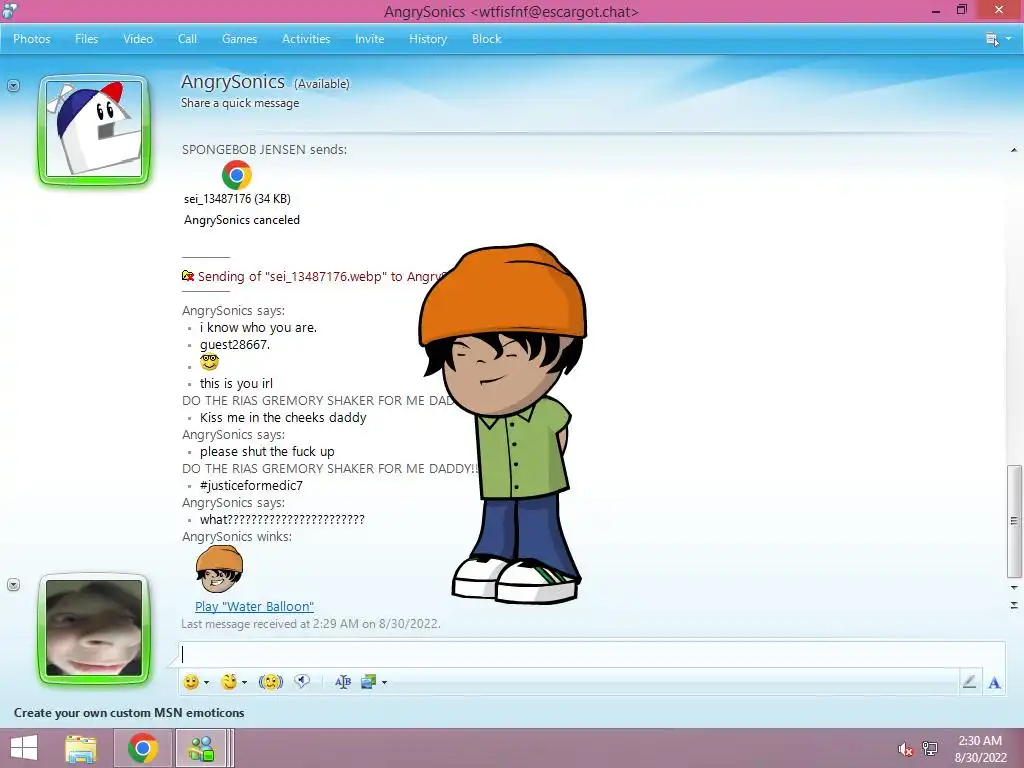The image size is (1024, 768).
Task: Change the font with AB icon
Action: click(x=343, y=682)
